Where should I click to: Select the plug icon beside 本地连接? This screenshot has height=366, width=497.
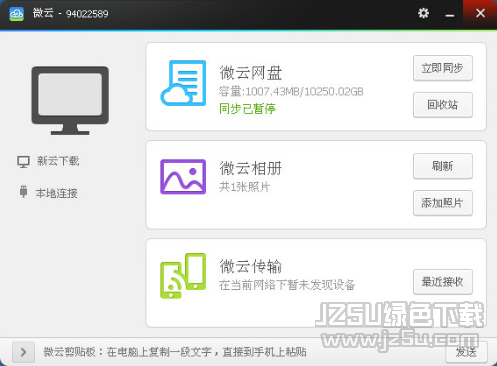[x=23, y=192]
